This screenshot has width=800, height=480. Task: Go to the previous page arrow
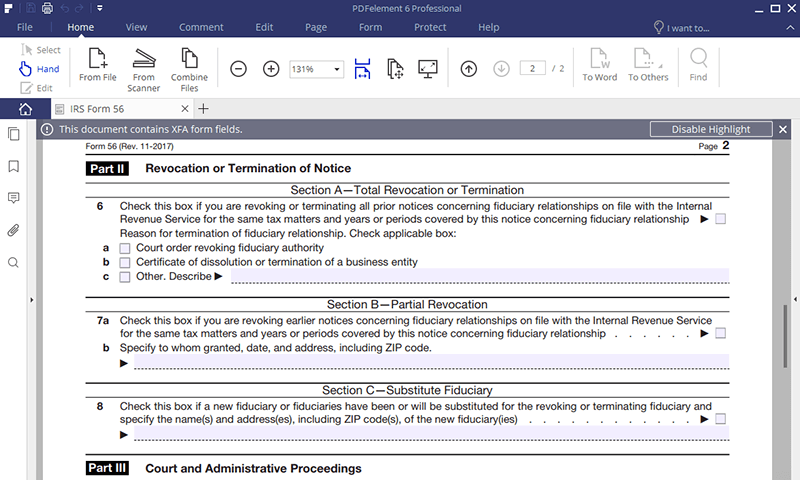pyautogui.click(x=468, y=68)
